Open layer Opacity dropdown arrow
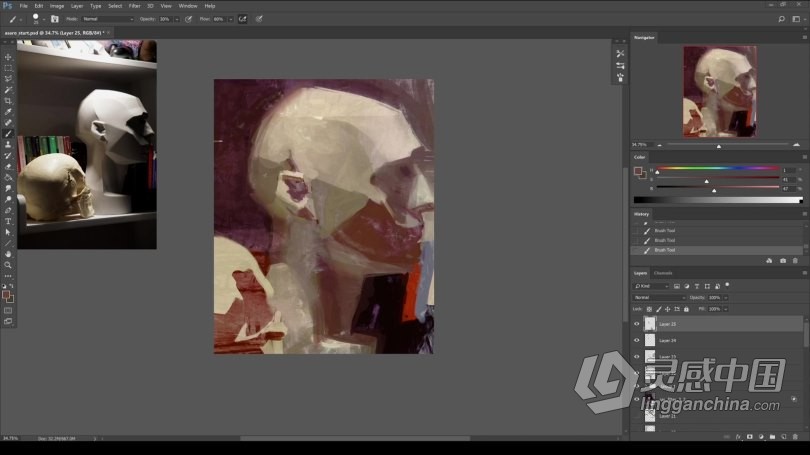This screenshot has height=455, width=810. click(x=726, y=297)
